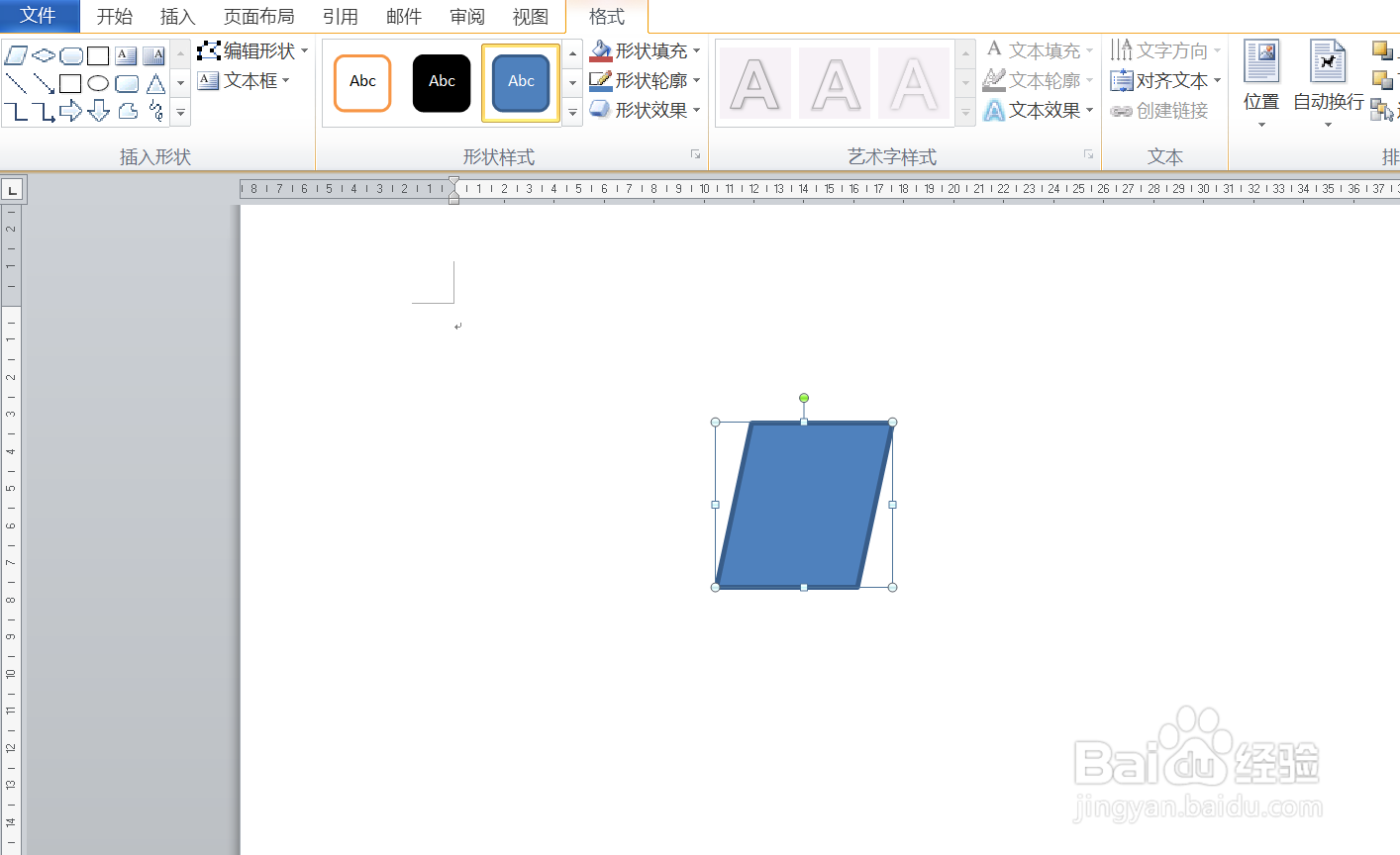This screenshot has height=855, width=1400.
Task: Open the Selection Pane icon
Action: tap(1382, 111)
